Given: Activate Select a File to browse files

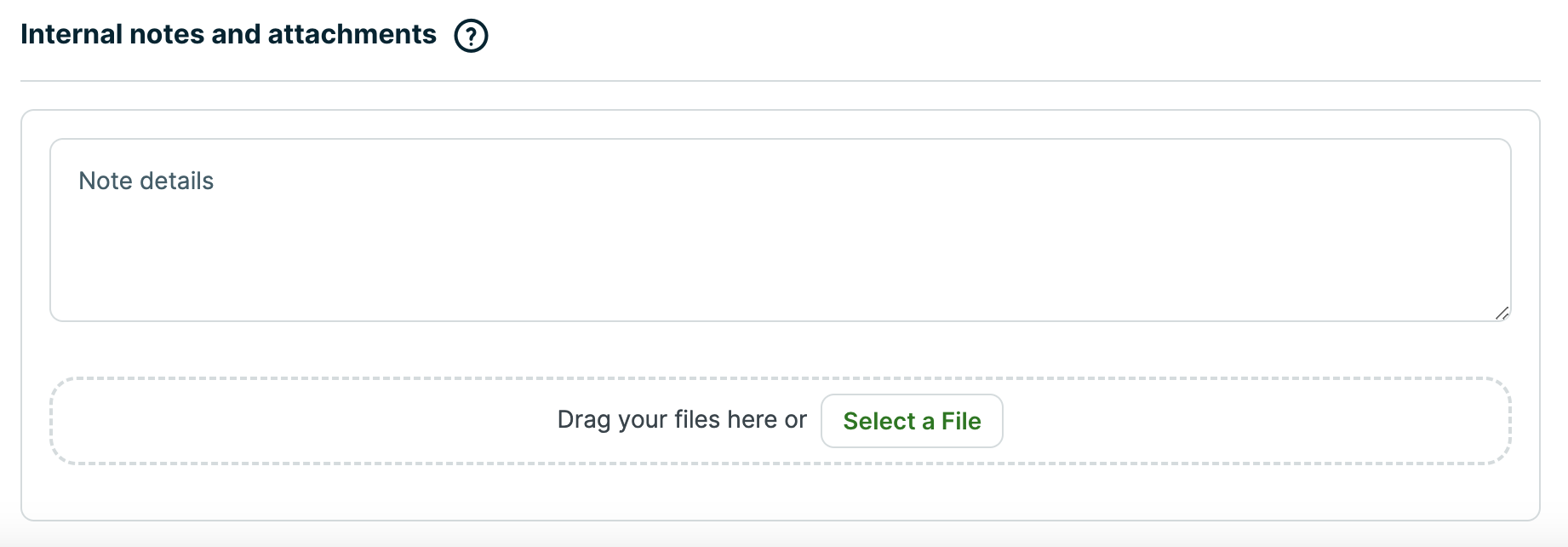Looking at the screenshot, I should tap(912, 421).
